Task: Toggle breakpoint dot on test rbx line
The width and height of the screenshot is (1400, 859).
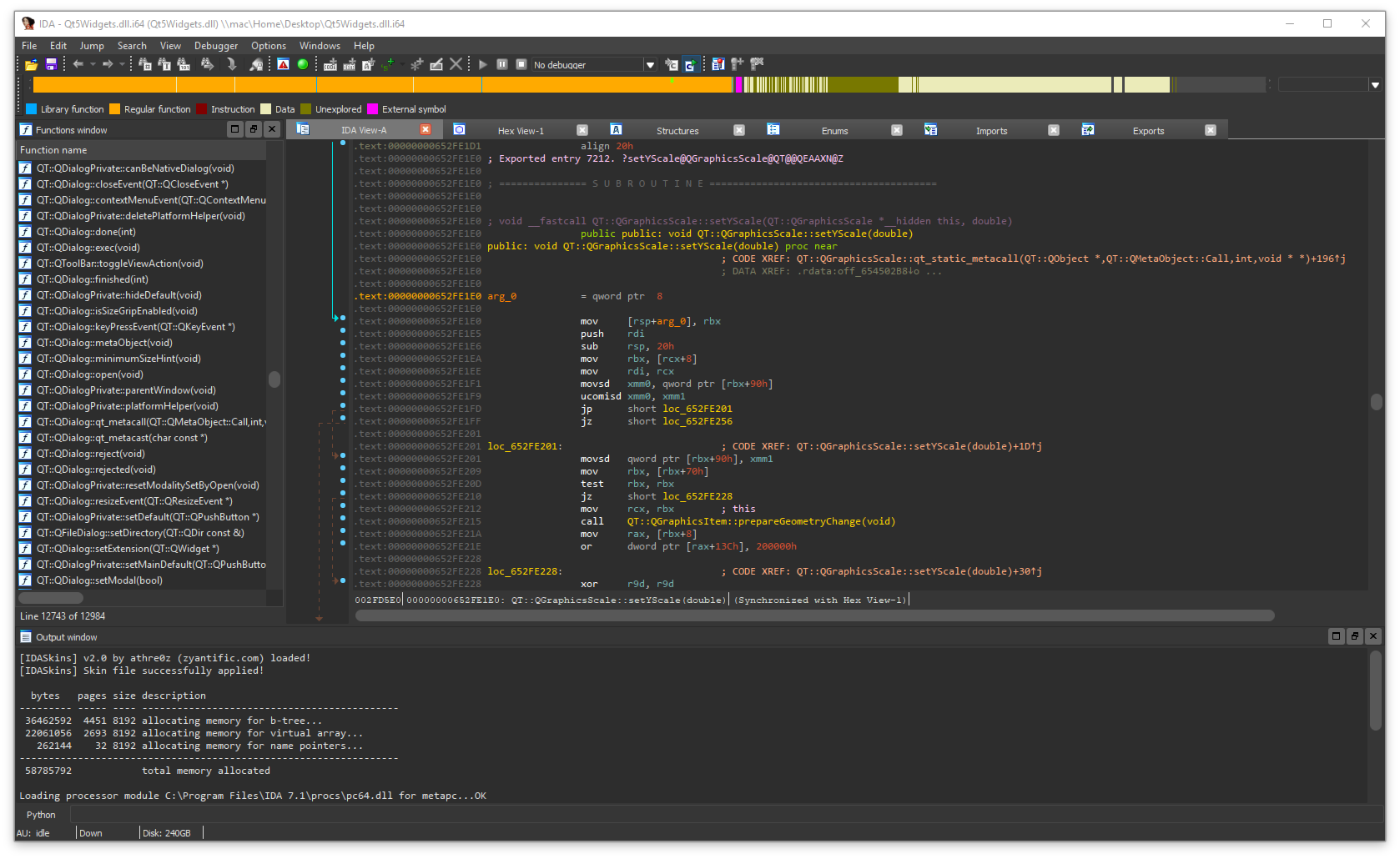Action: click(x=343, y=481)
